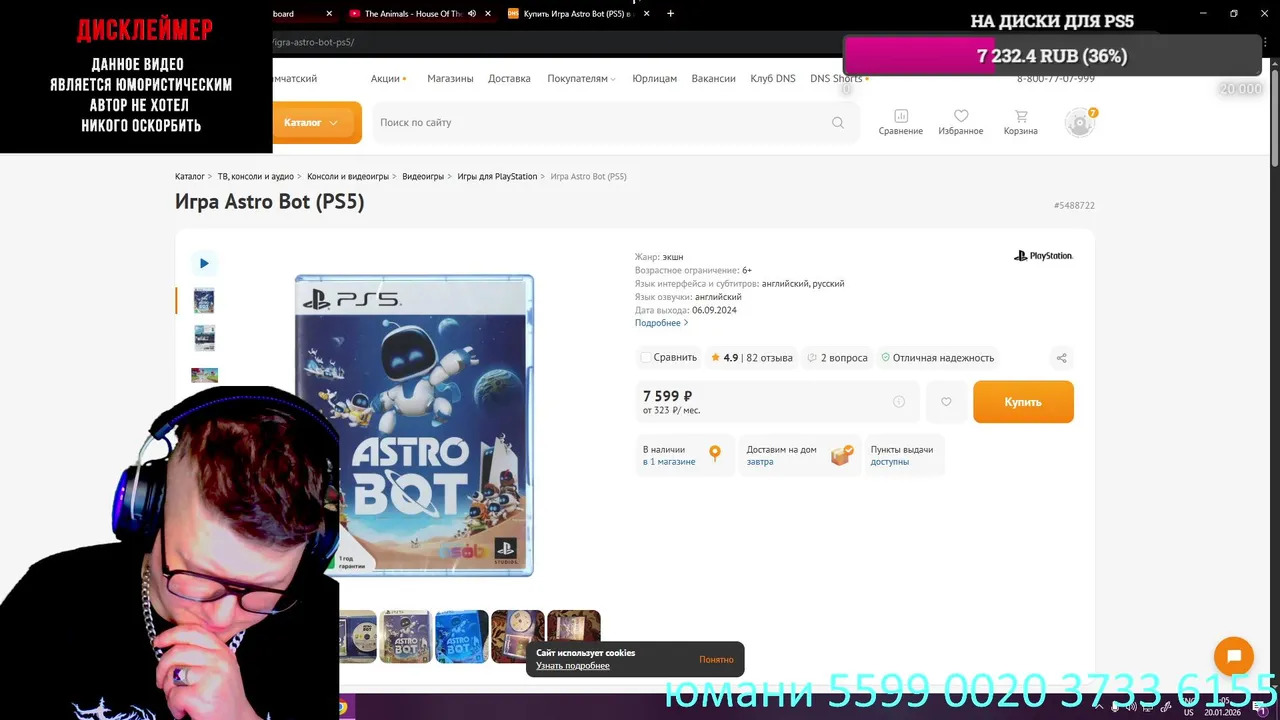
Task: Click the speaker icon on YouTube tab
Action: pyautogui.click(x=472, y=14)
